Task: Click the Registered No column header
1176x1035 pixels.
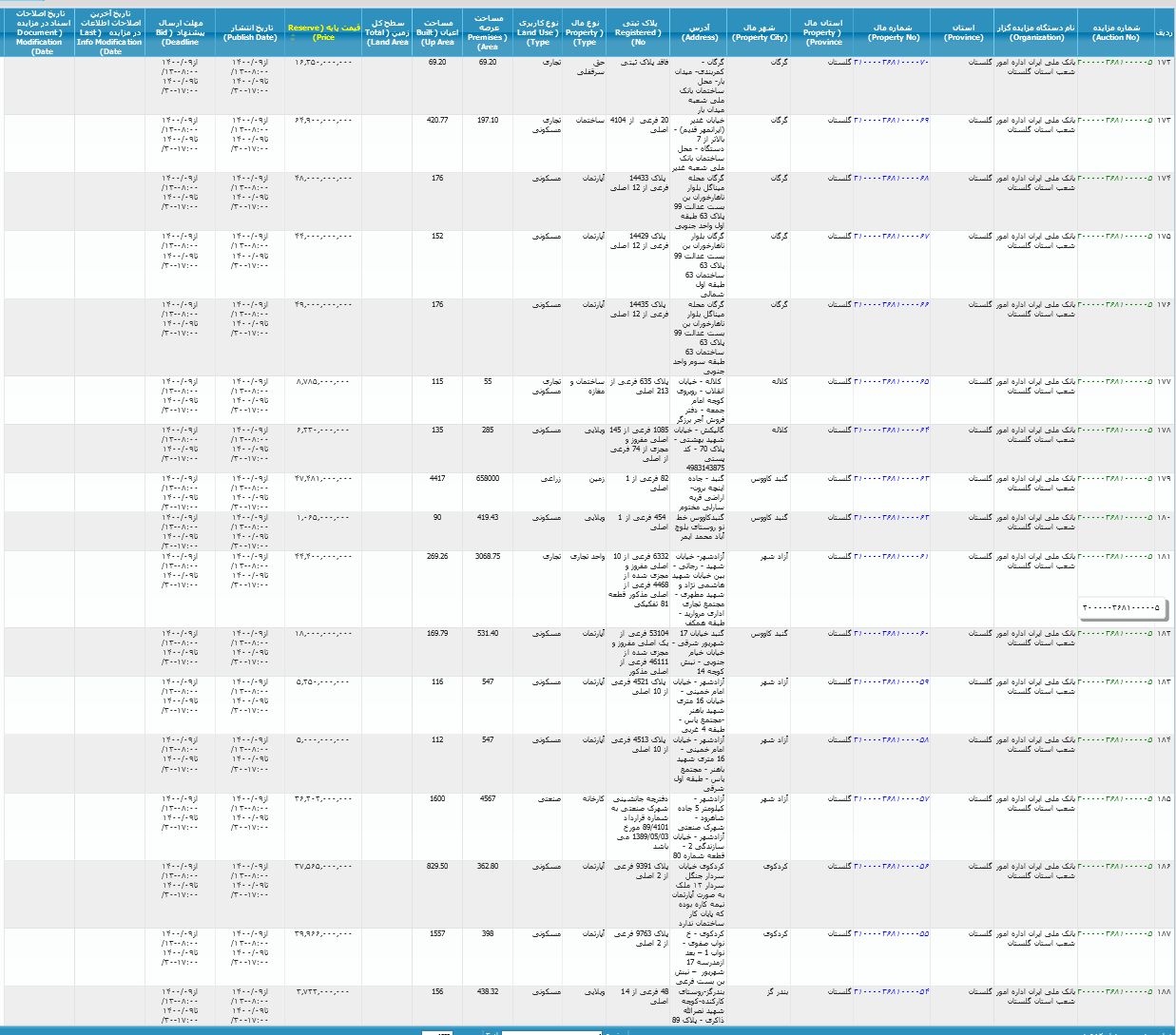Action: tap(638, 32)
